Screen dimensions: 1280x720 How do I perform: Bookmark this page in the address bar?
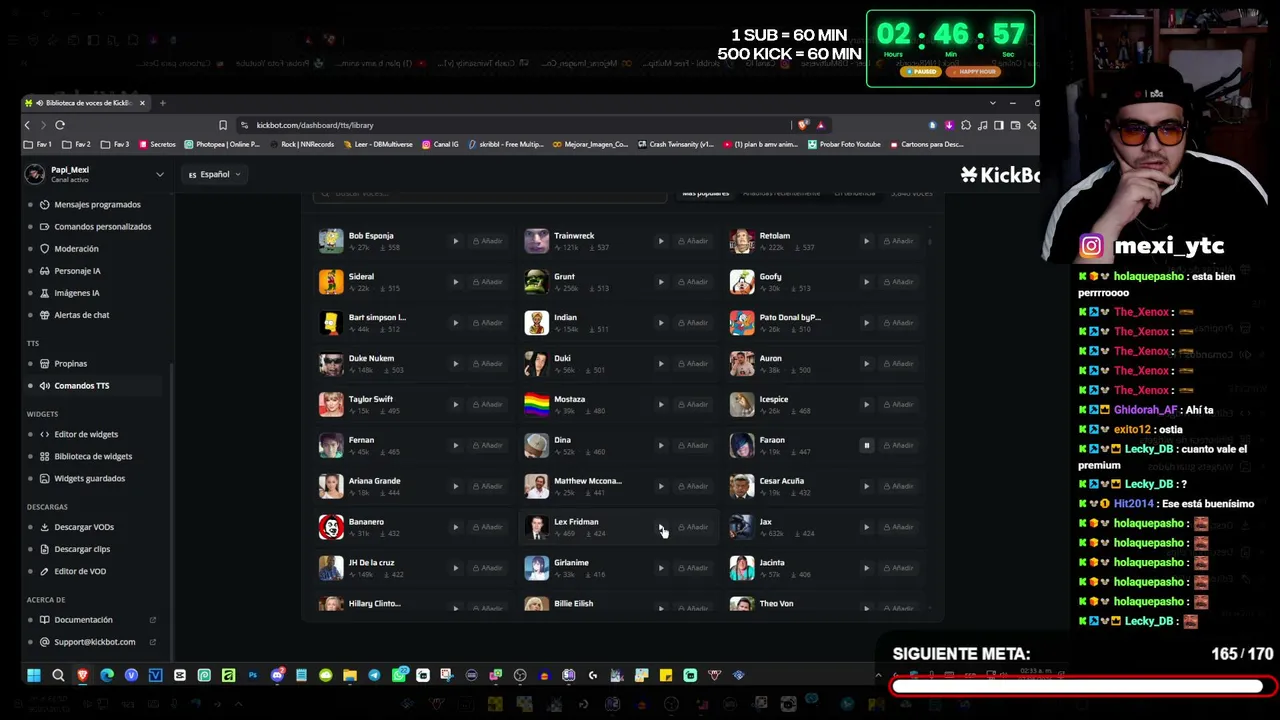222,125
